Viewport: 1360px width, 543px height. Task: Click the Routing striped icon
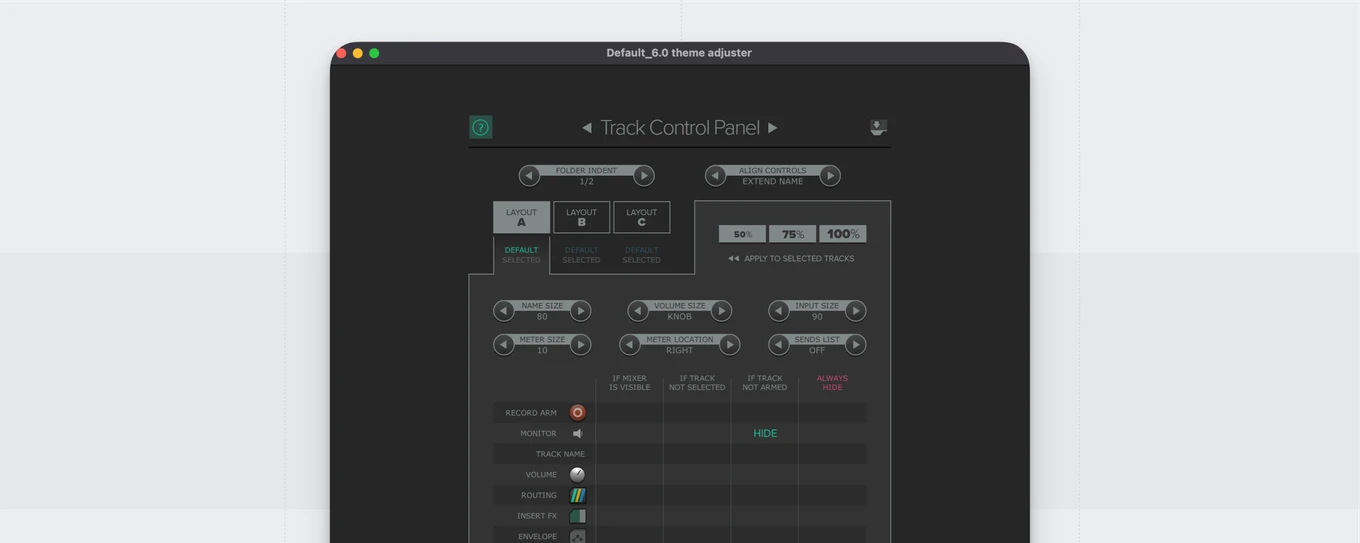(577, 495)
